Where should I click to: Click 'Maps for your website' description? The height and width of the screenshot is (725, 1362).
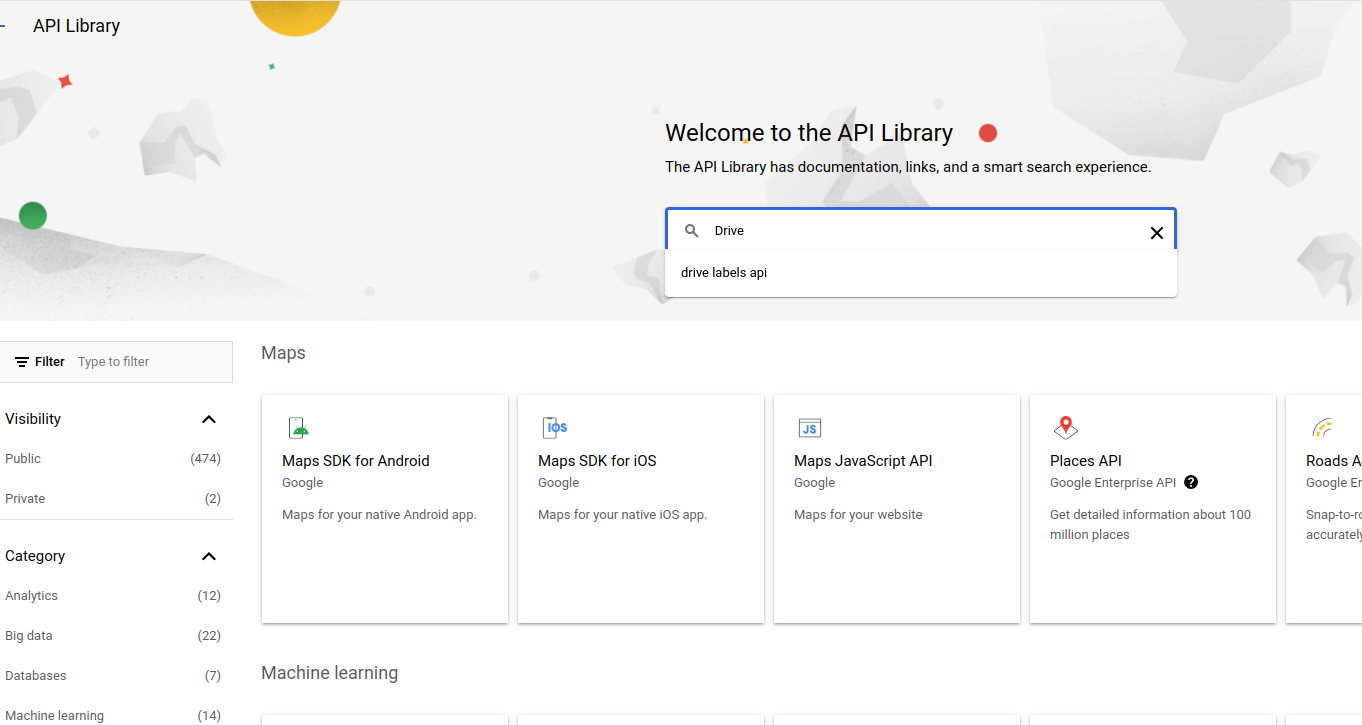pyautogui.click(x=858, y=515)
